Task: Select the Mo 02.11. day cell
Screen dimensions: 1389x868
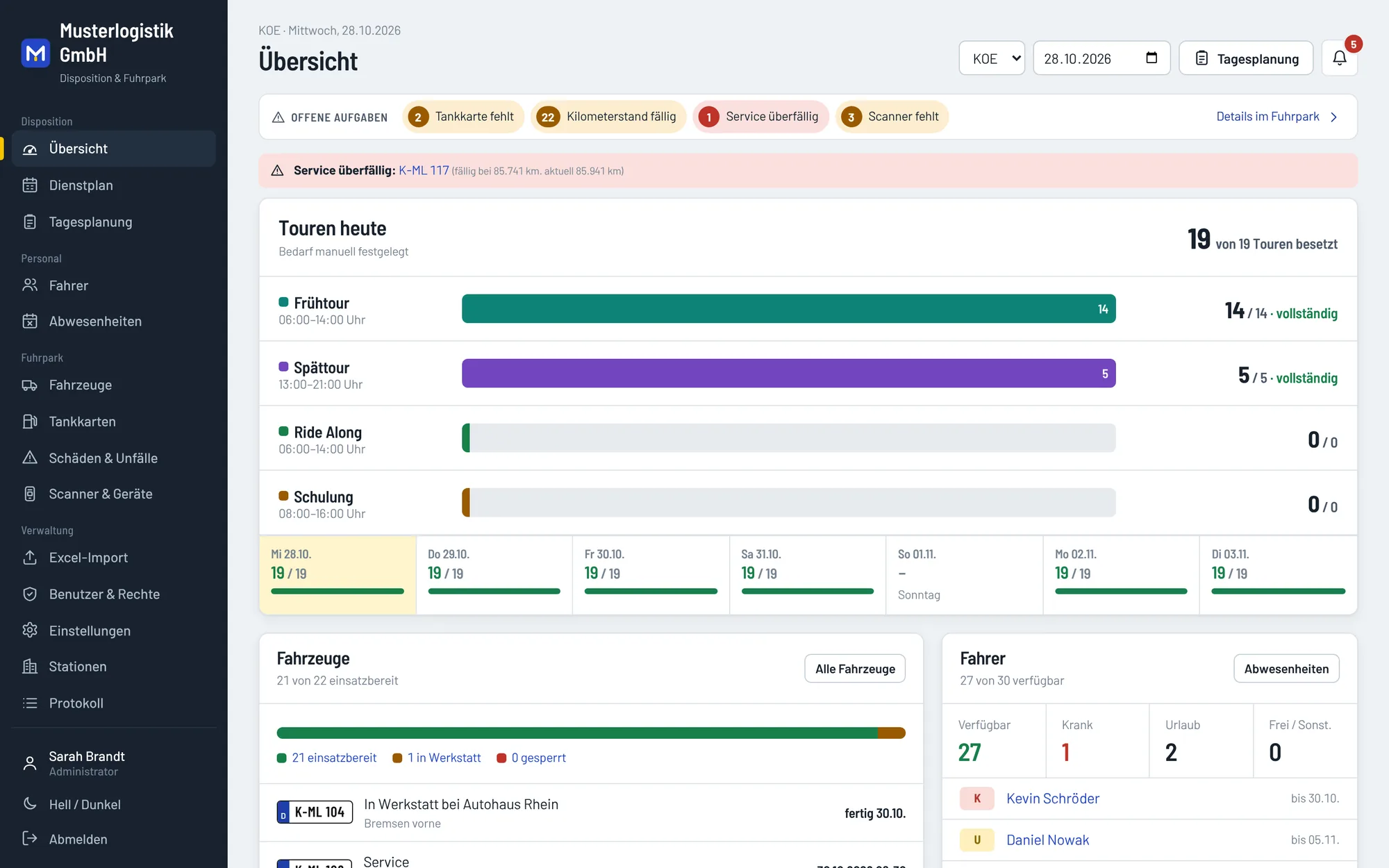Action: 1121,575
